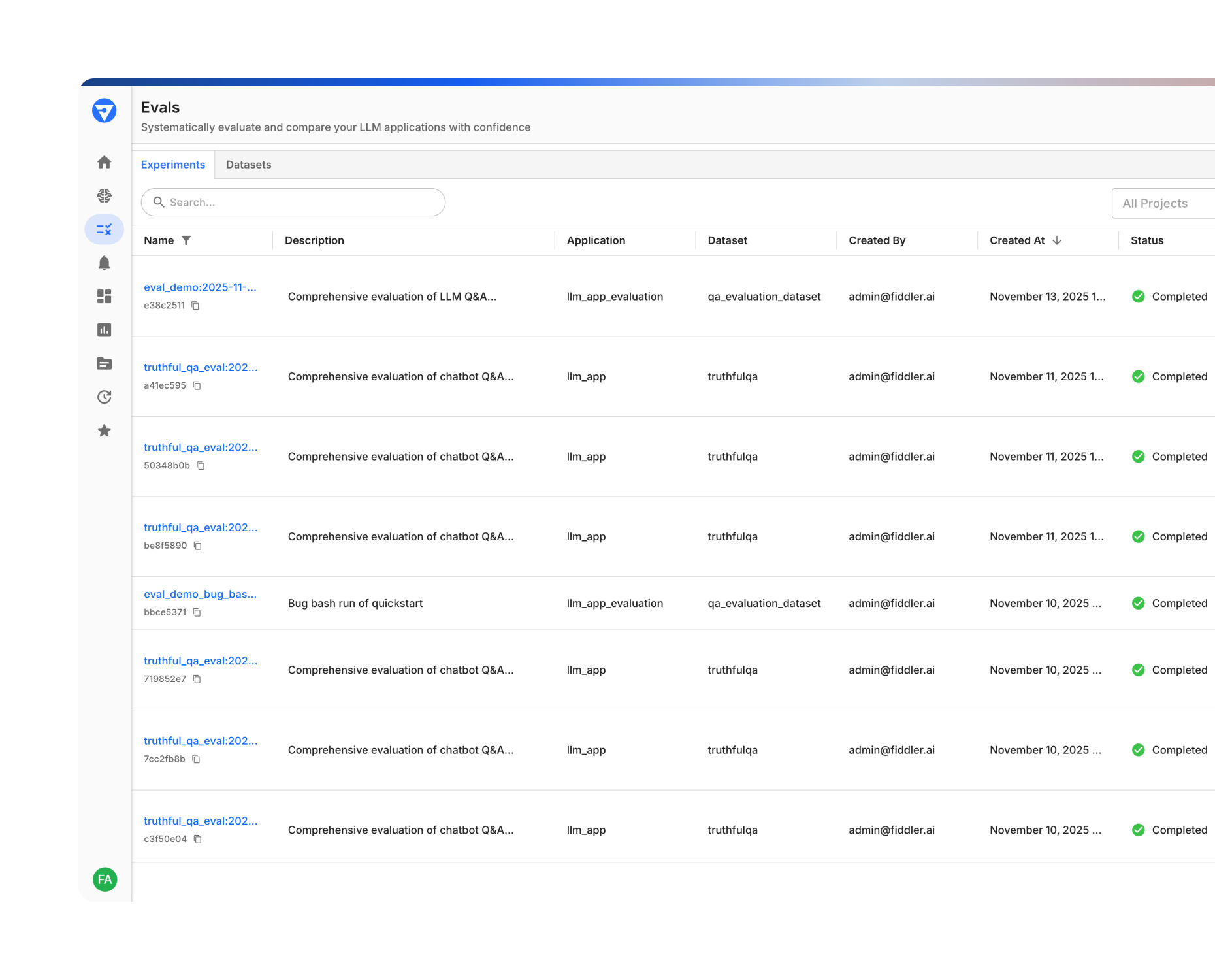This screenshot has width=1215, height=980.
Task: Open truthful_qa_eval experiment with ID a41ec595
Action: (x=201, y=367)
